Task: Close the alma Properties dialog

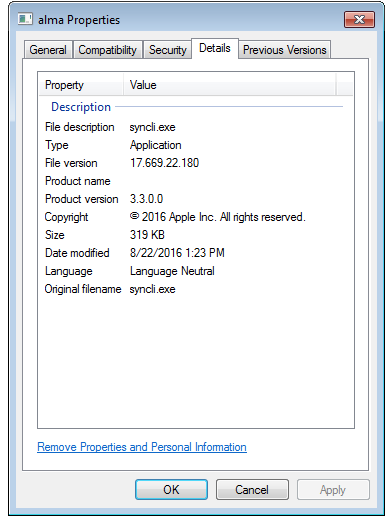Action: tap(359, 20)
